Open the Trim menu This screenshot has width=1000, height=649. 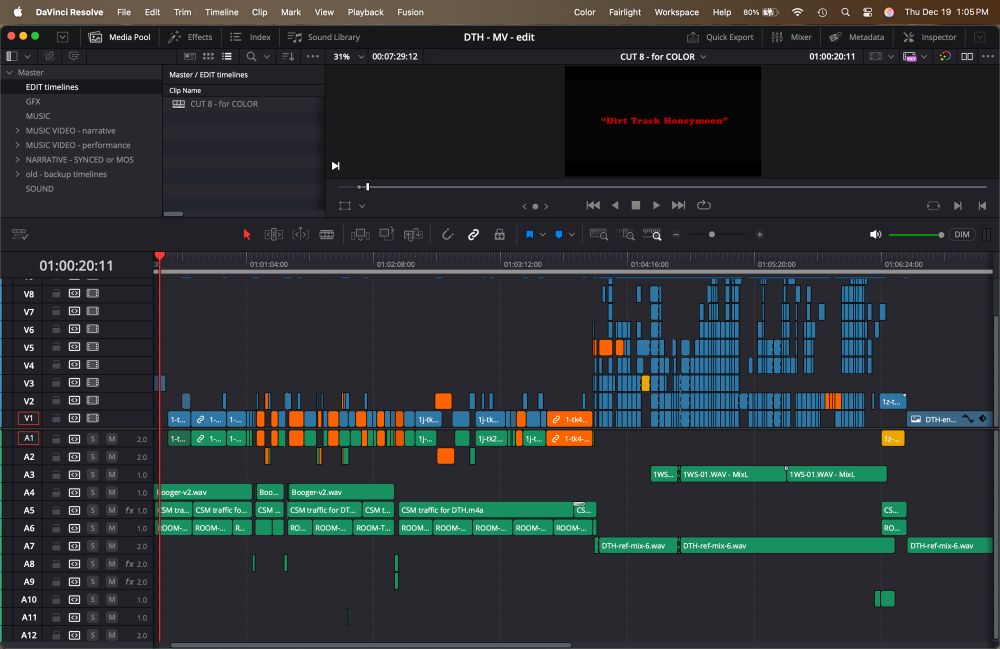click(x=182, y=12)
